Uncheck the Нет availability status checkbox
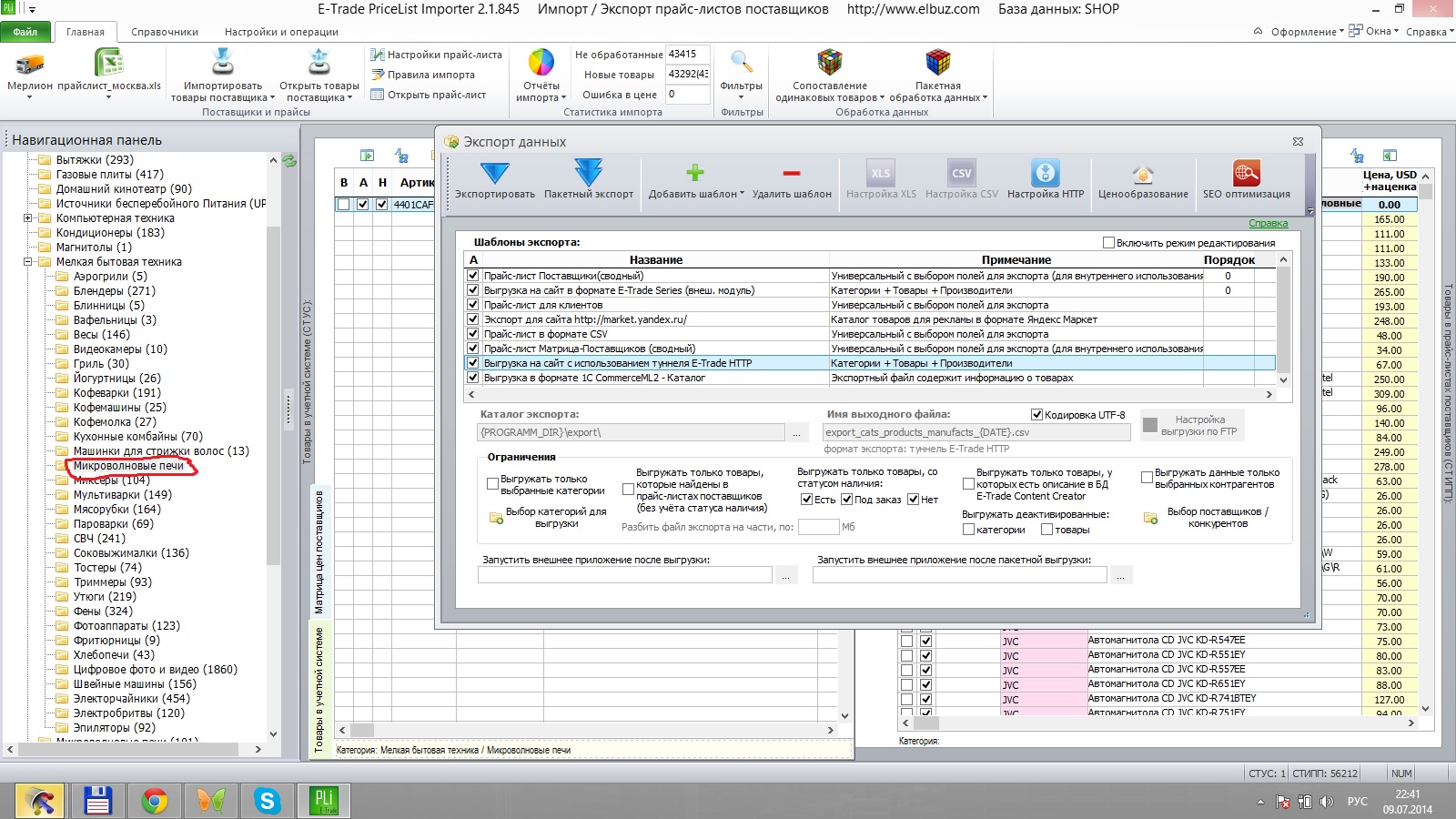 click(x=913, y=500)
